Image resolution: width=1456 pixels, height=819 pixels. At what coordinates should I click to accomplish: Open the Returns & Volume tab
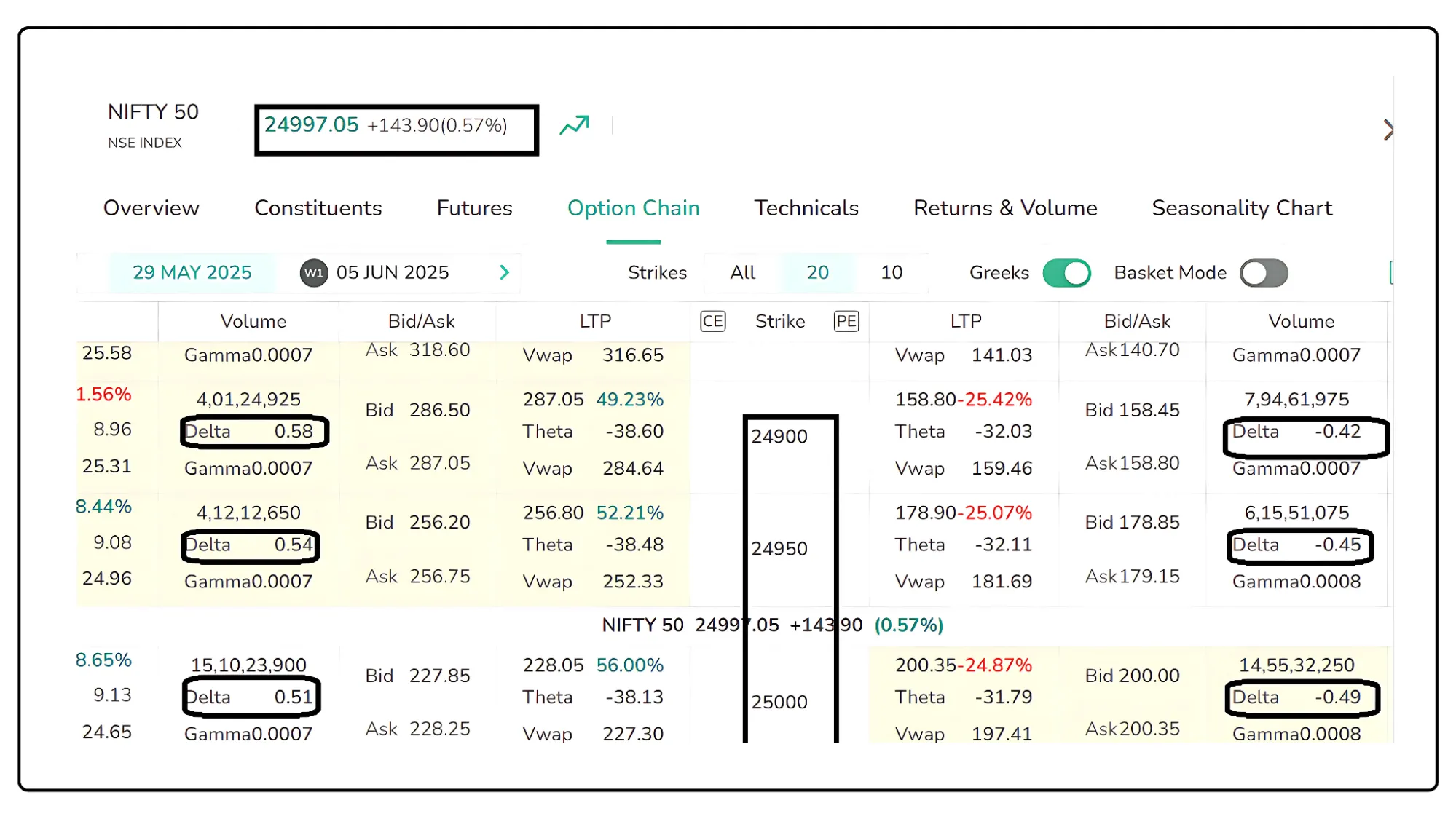[1005, 208]
